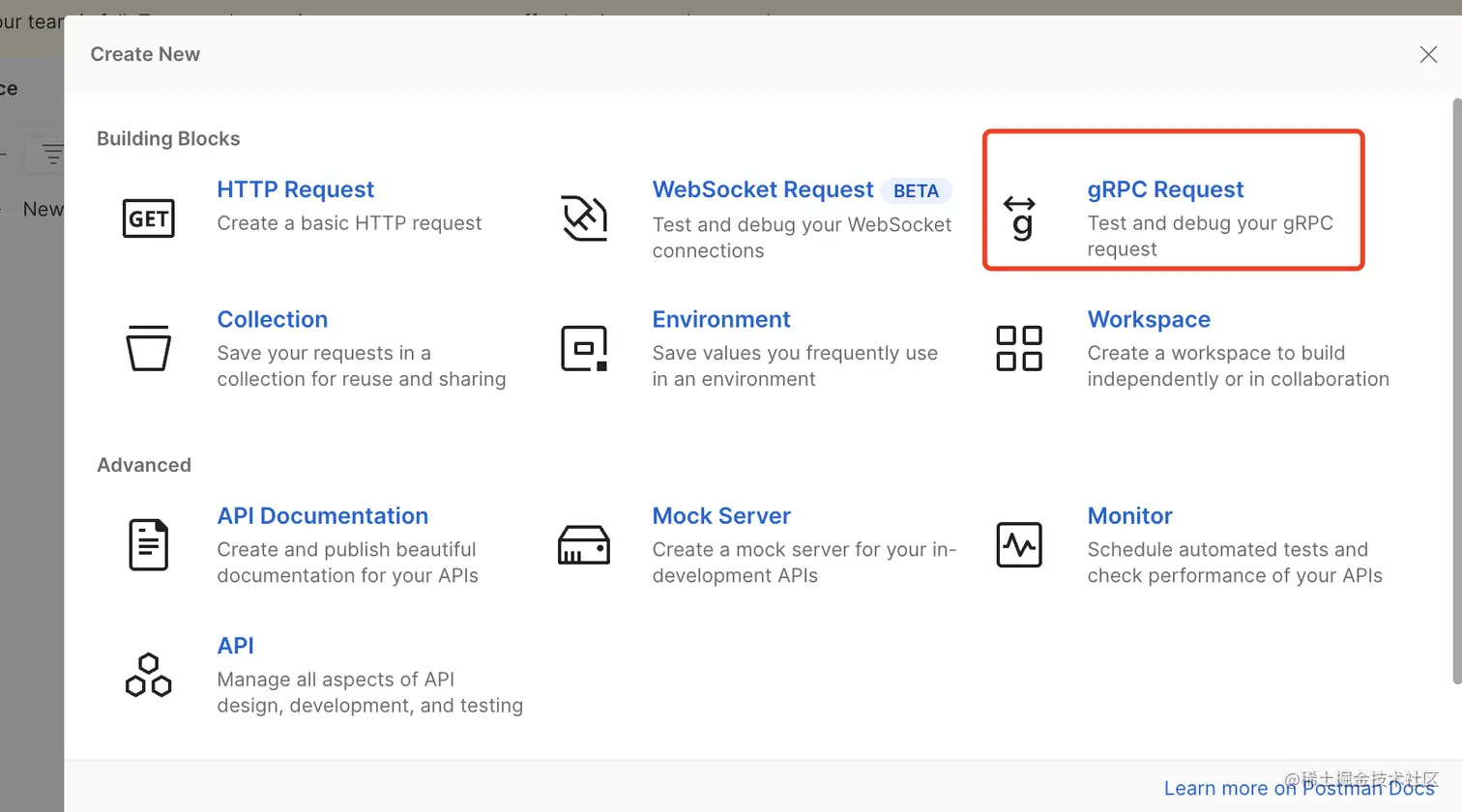Open Learn more on Postman Docs link
The image size is (1462, 812).
(x=1299, y=788)
